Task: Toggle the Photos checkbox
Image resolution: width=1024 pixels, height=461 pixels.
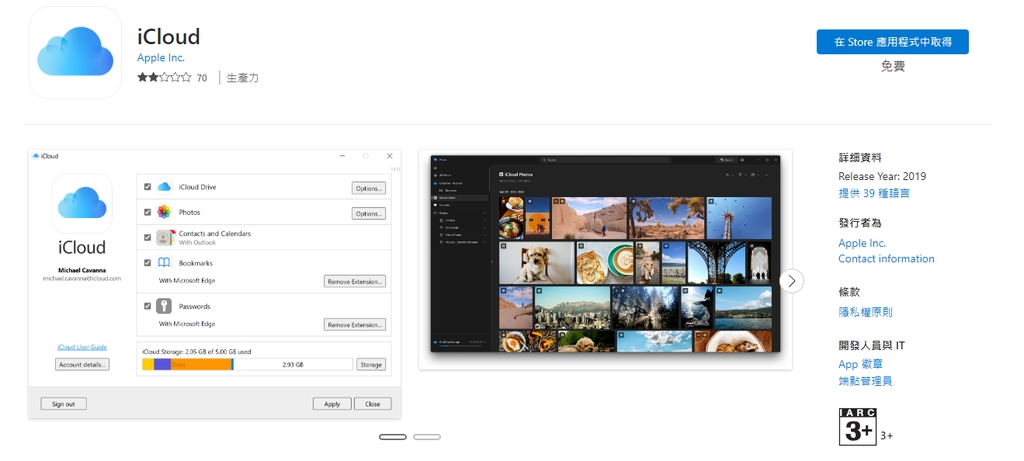Action: coord(148,212)
